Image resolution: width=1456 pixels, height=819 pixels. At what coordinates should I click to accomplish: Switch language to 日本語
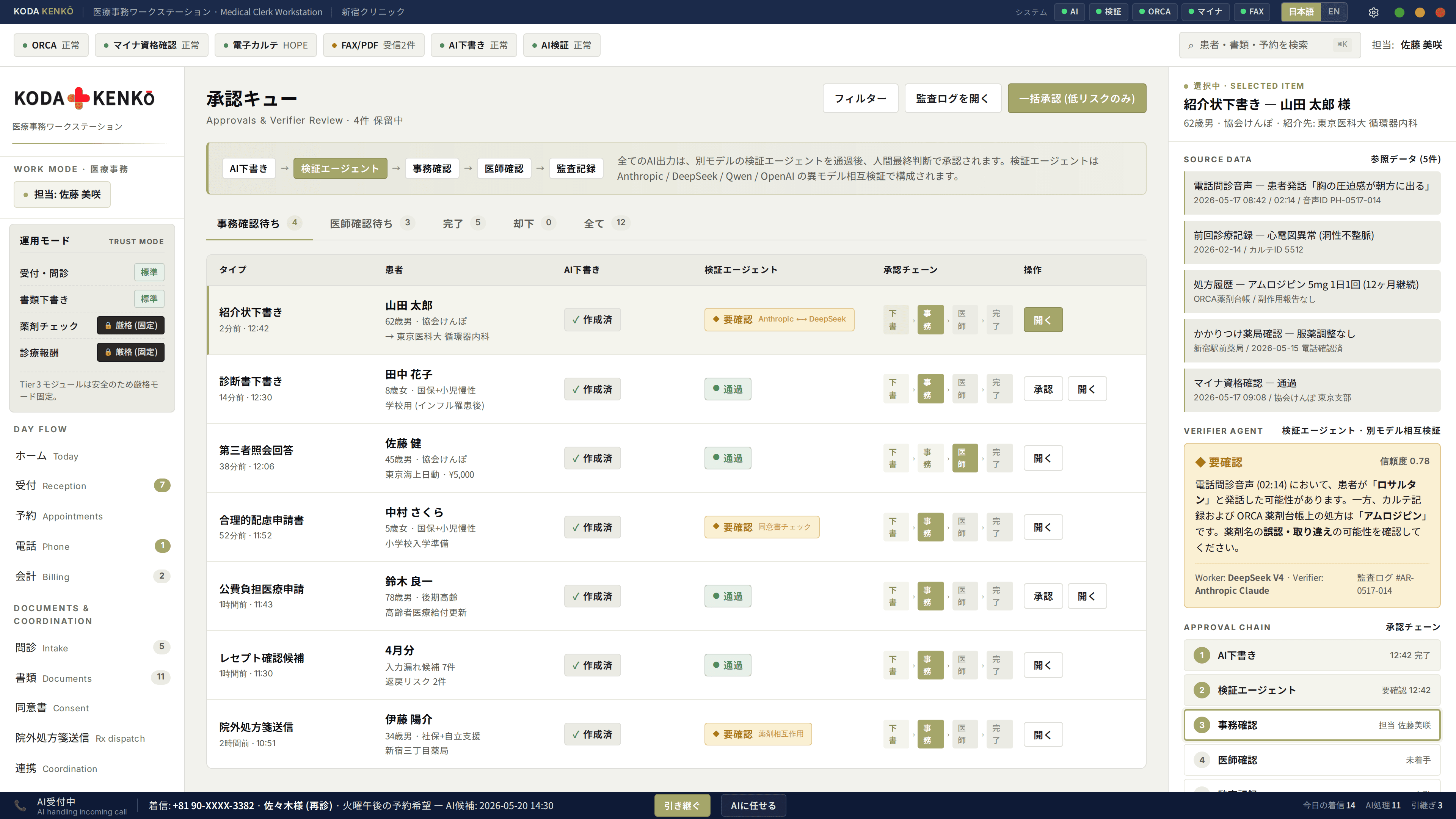click(1301, 12)
